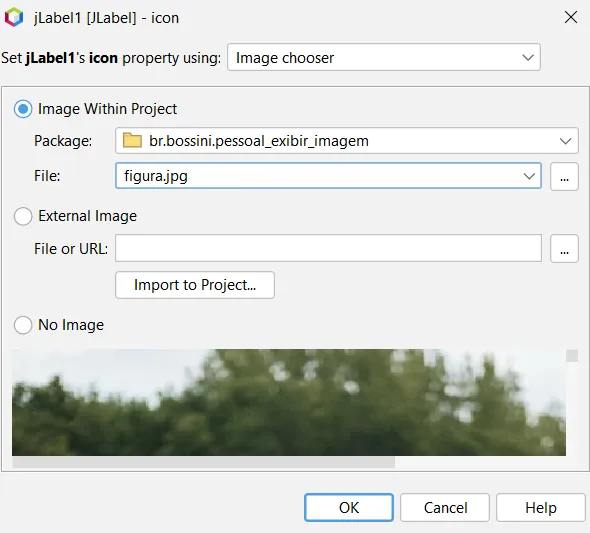
Task: Click the 'File:' label
Action: coord(47,176)
